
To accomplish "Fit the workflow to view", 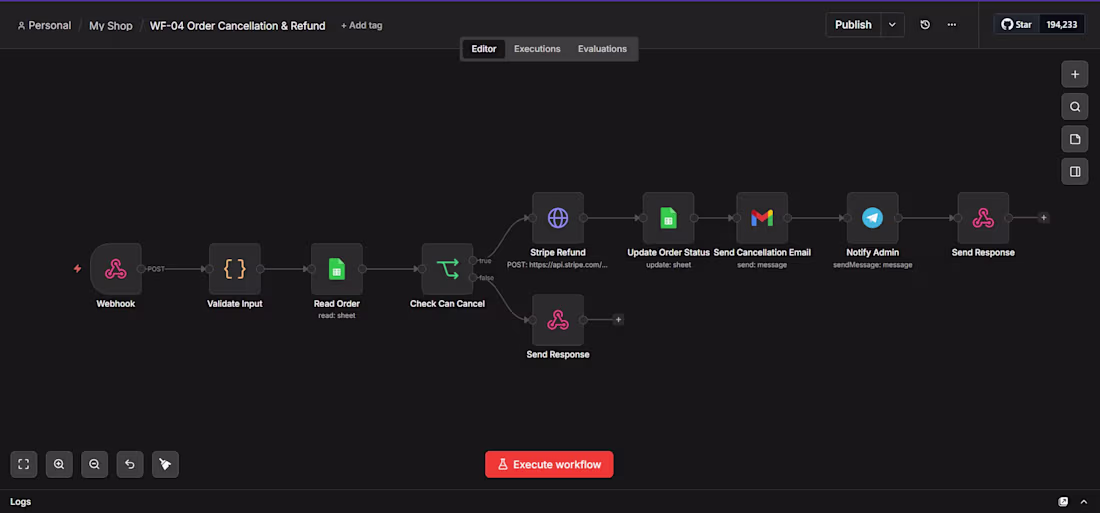I will (24, 464).
